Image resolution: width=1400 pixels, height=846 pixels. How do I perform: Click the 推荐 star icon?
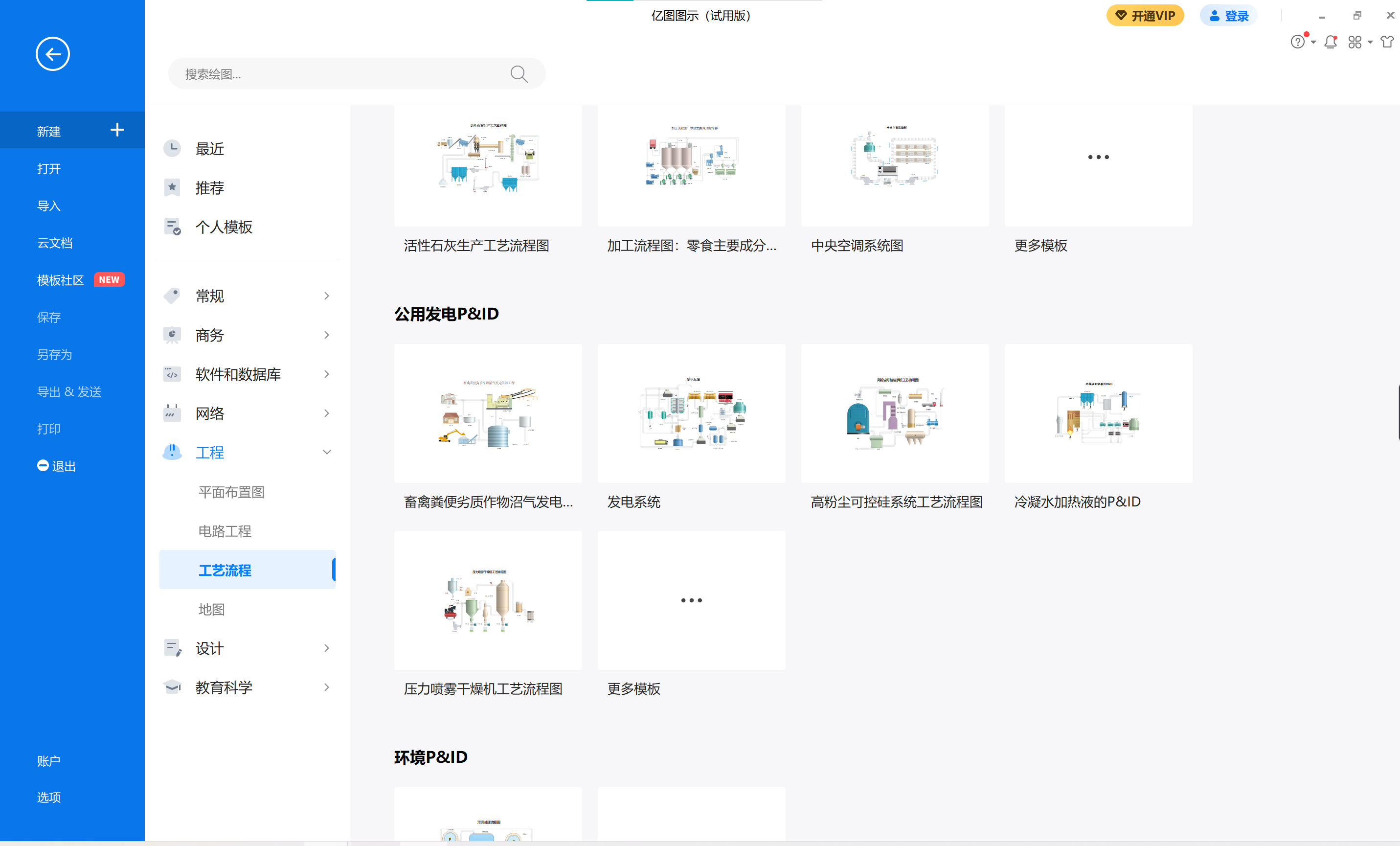point(172,187)
